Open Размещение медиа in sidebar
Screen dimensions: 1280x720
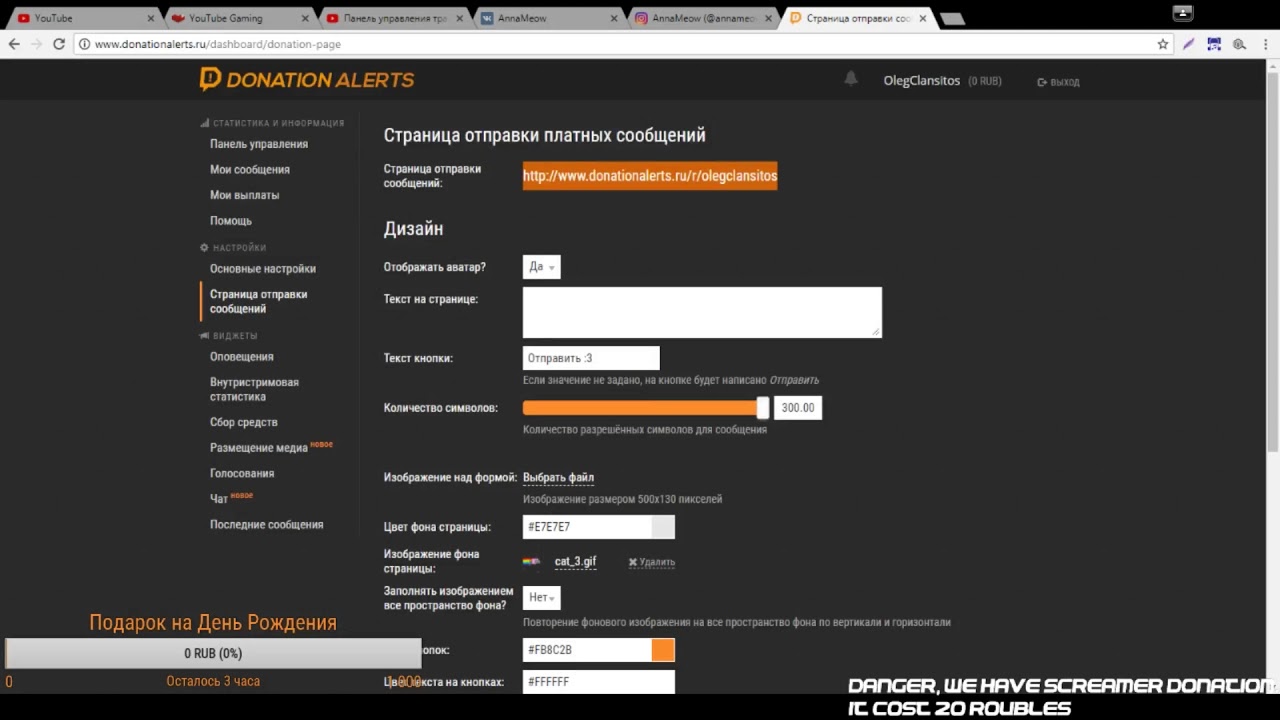tap(259, 448)
